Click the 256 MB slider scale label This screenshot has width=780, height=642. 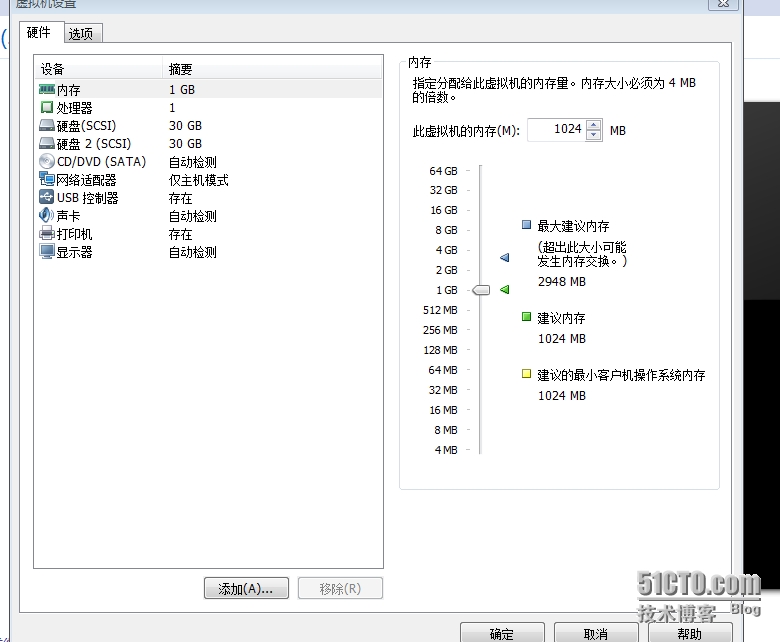440,330
